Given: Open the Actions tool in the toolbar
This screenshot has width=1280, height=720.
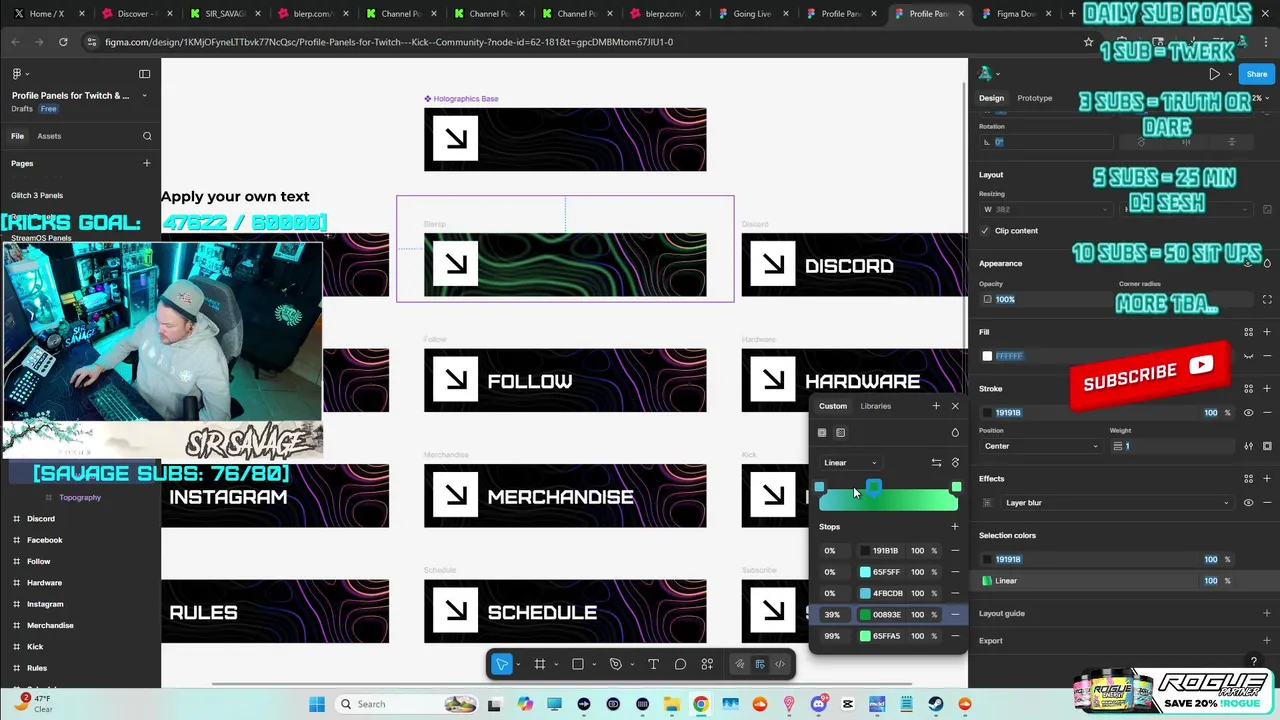Looking at the screenshot, I should coord(707,664).
